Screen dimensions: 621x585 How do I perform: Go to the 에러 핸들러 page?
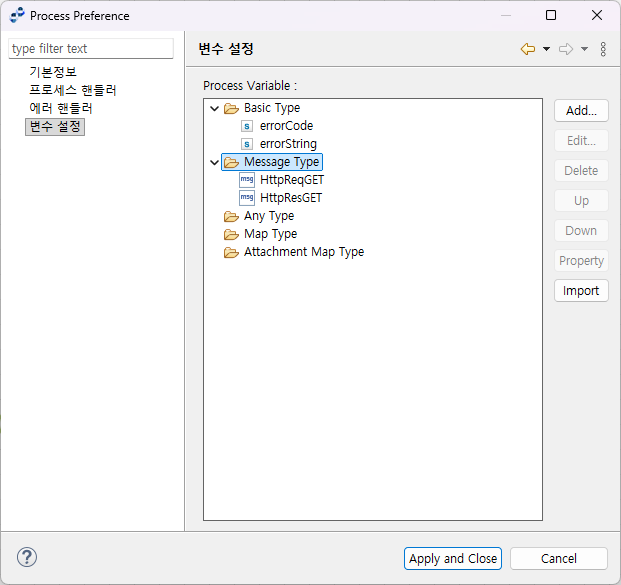coord(60,108)
